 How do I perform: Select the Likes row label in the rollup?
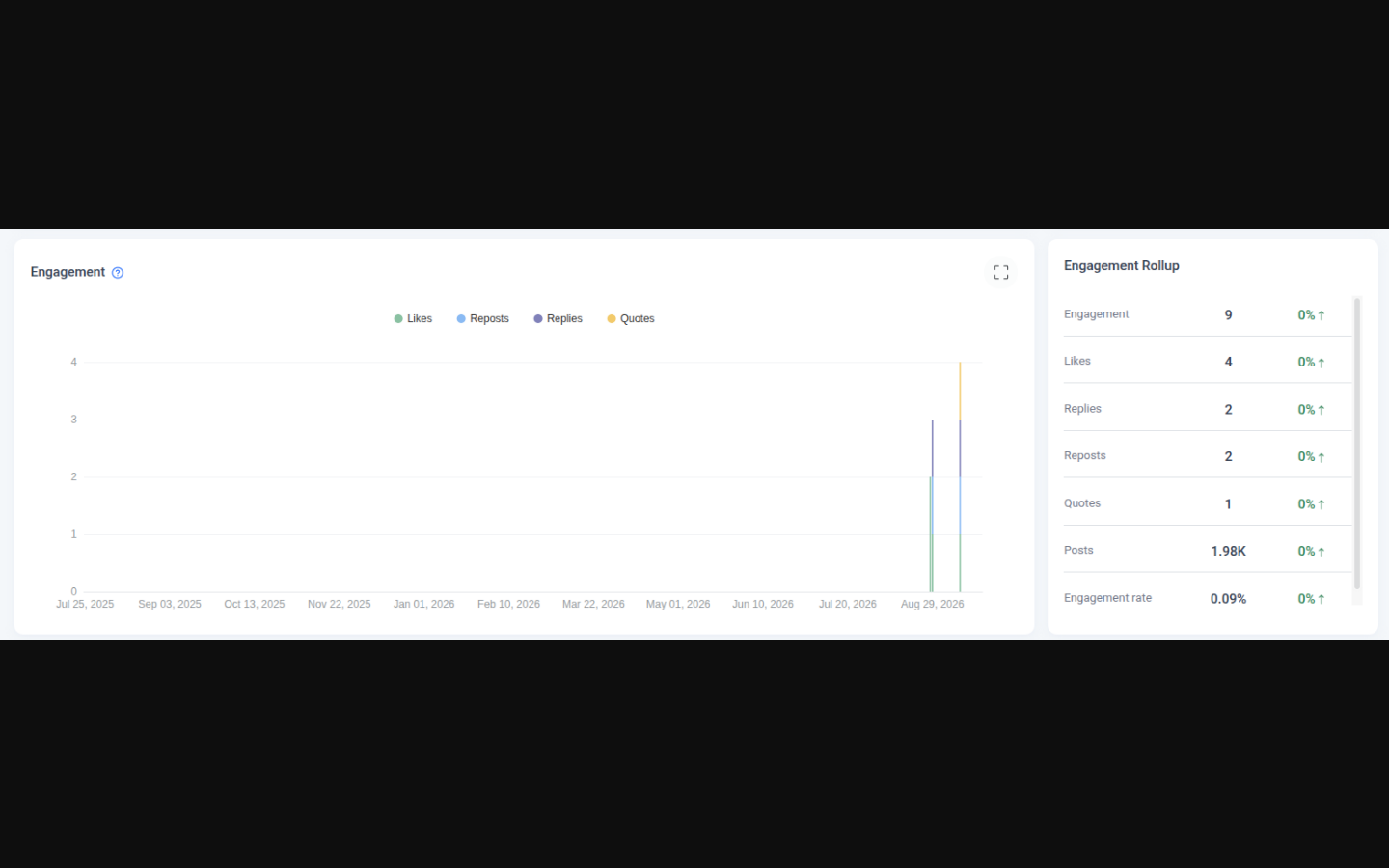(1077, 362)
